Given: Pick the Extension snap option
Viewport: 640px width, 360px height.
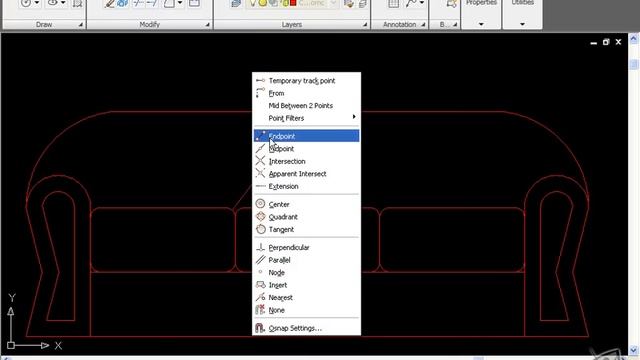Looking at the screenshot, I should point(306,187).
